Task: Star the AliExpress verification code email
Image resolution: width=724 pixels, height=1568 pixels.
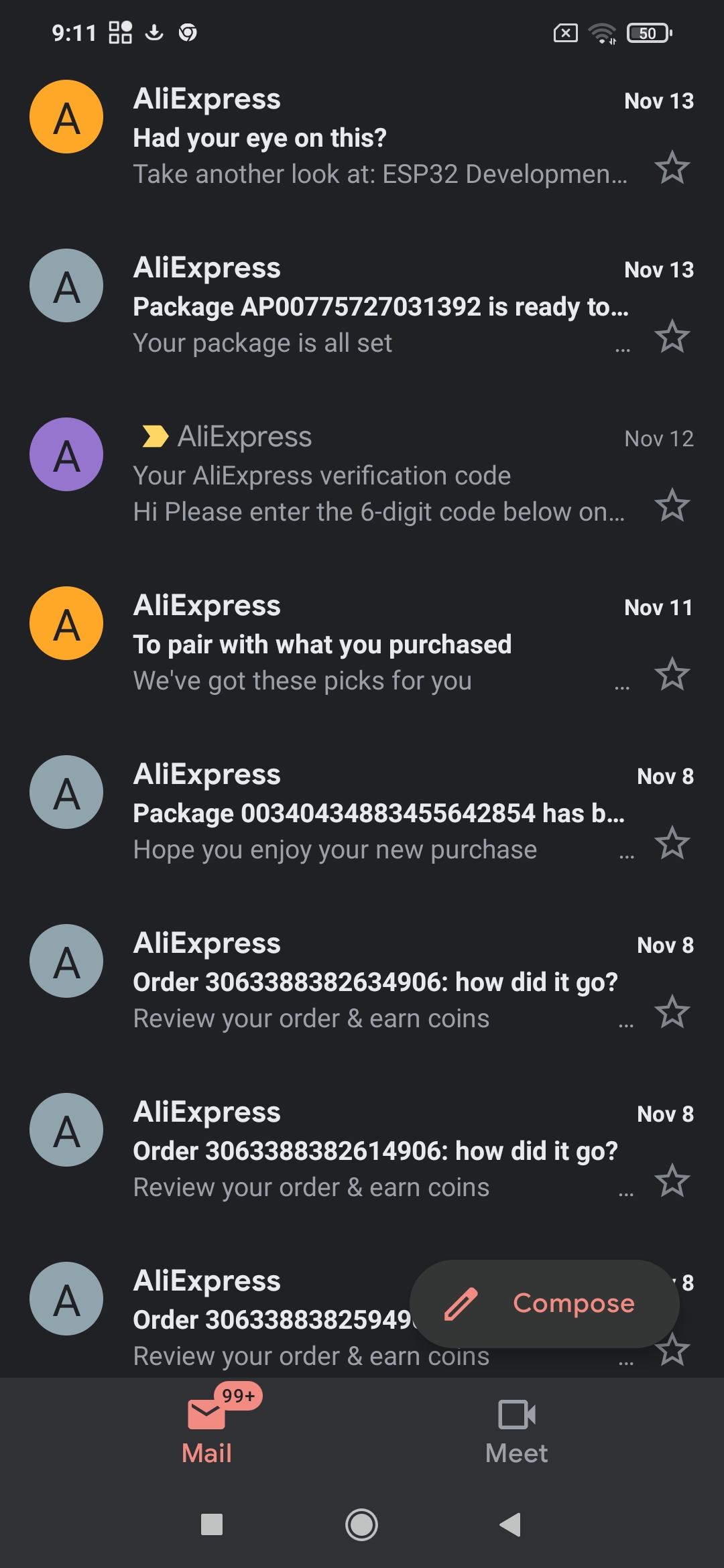Action: click(672, 505)
